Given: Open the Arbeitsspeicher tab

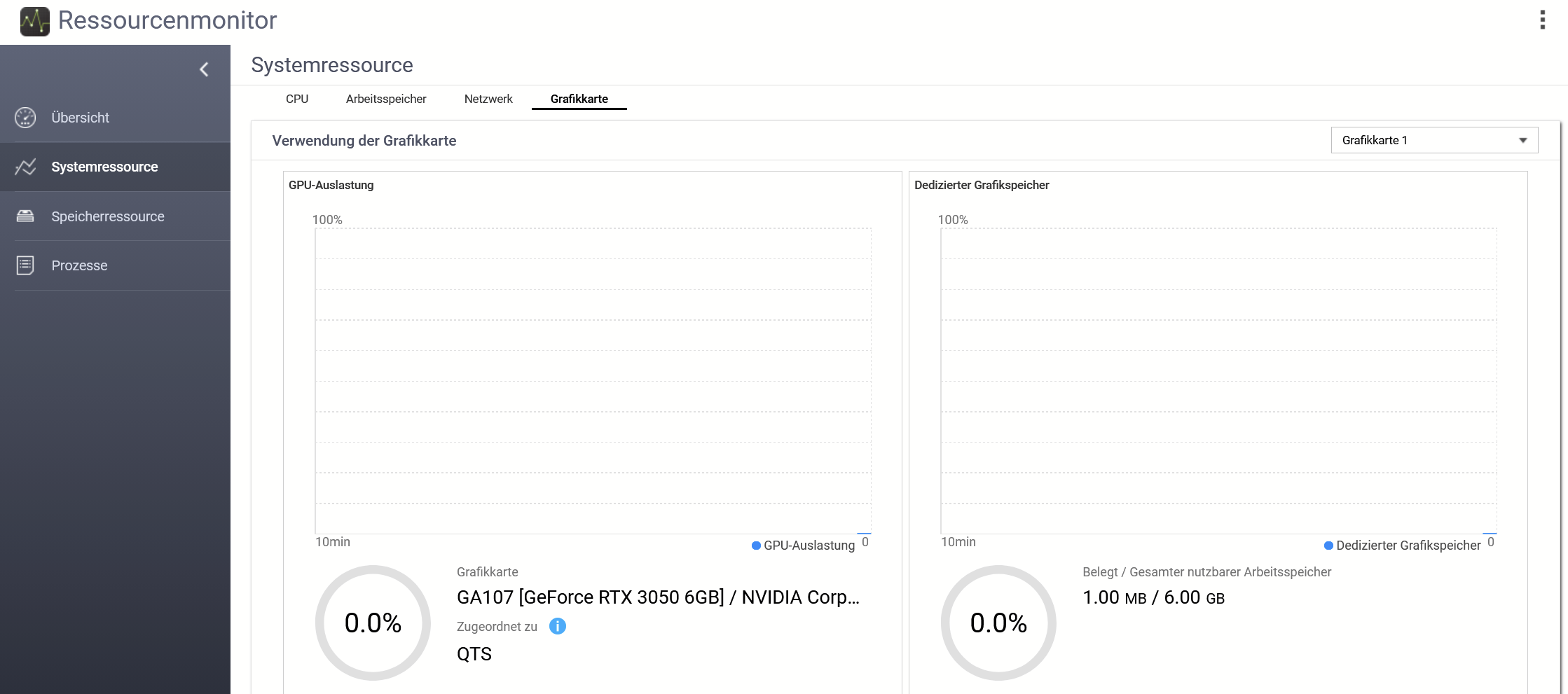Looking at the screenshot, I should tap(385, 99).
